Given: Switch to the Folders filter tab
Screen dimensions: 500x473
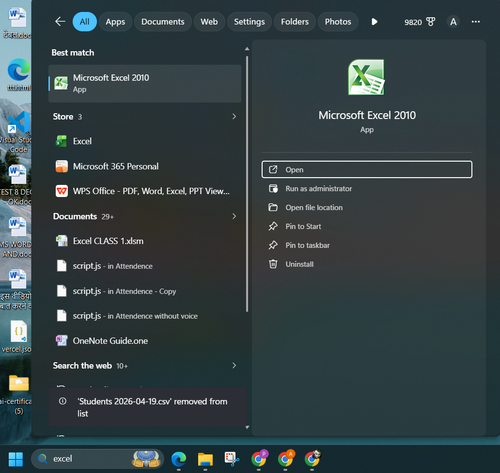Looking at the screenshot, I should pos(295,22).
